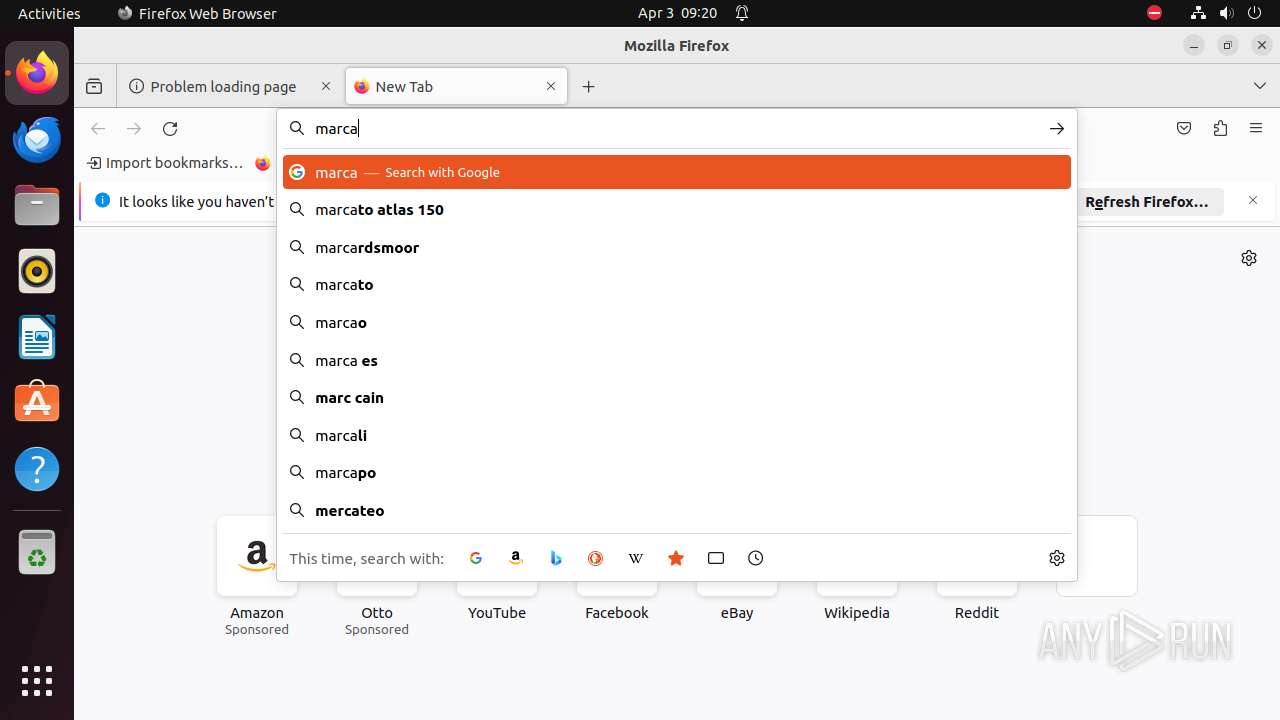Choose suggestion 'marcali'
1280x720 pixels.
click(677, 436)
